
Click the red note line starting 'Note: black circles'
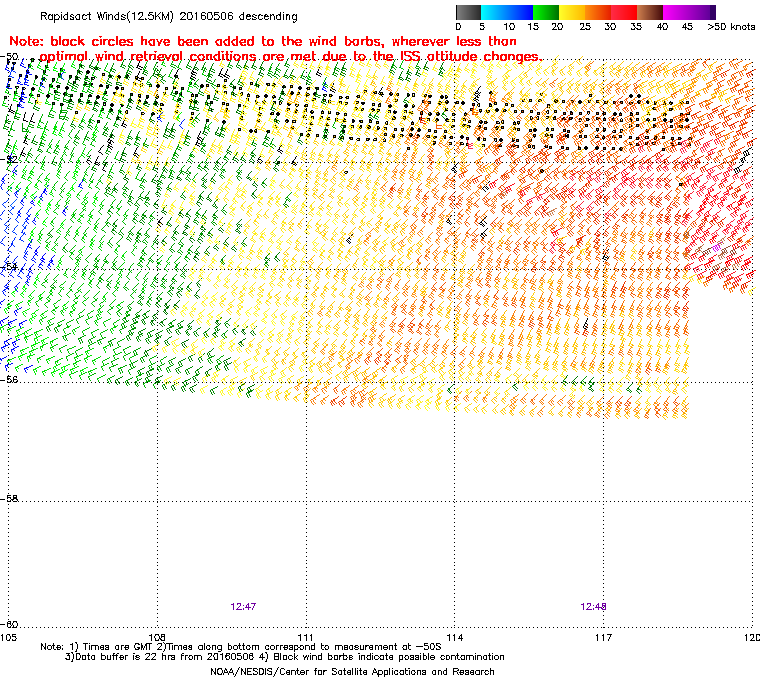pyautogui.click(x=263, y=41)
